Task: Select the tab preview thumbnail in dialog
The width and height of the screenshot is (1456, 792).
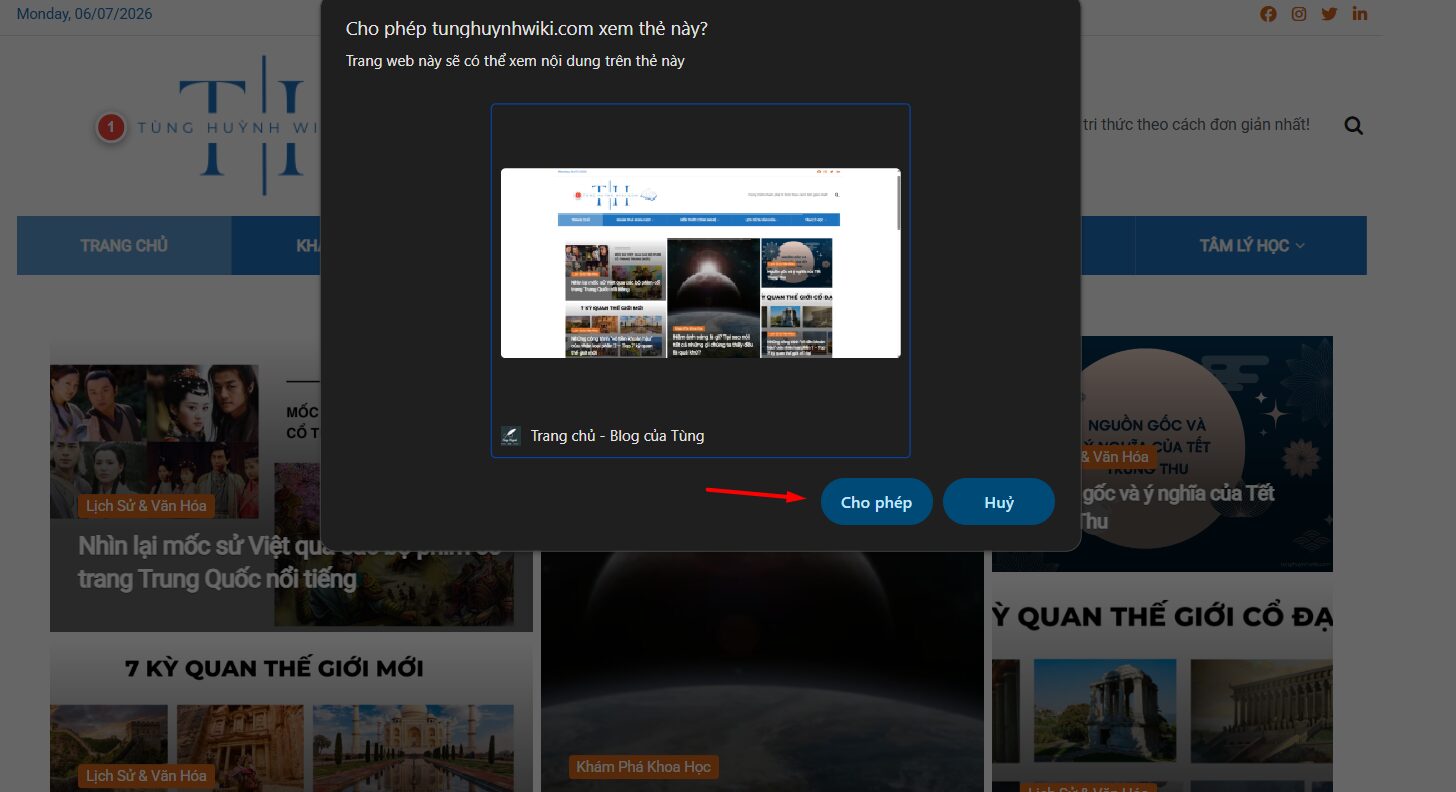Action: (x=700, y=263)
